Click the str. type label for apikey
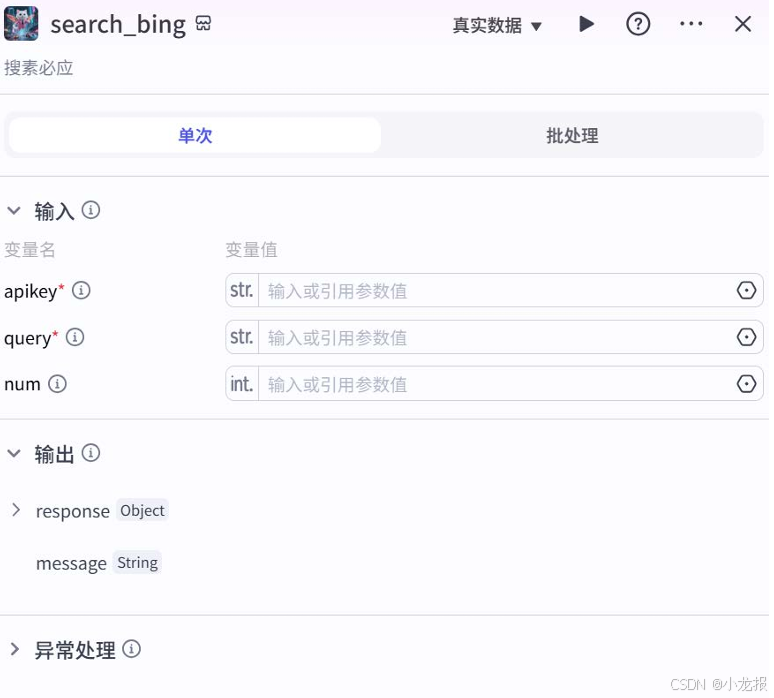Image resolution: width=774 pixels, height=698 pixels. point(242,290)
